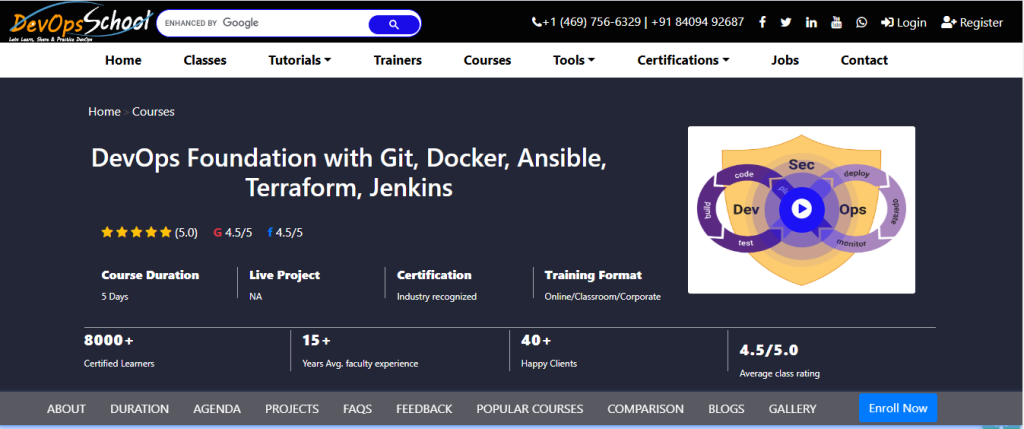The image size is (1024, 429).
Task: Open the Trainers menu item
Action: [398, 60]
